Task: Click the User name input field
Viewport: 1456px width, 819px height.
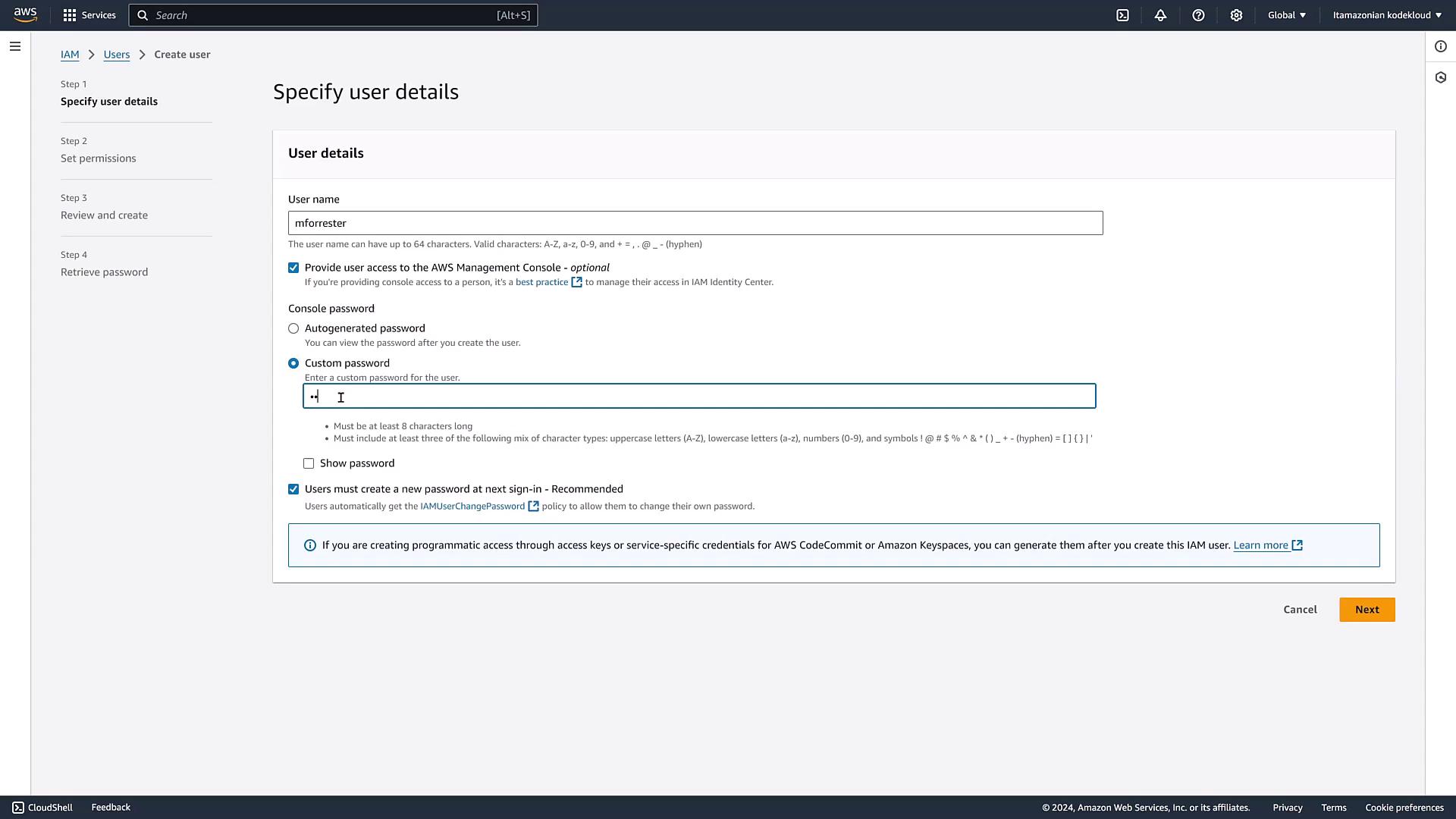Action: tap(695, 223)
